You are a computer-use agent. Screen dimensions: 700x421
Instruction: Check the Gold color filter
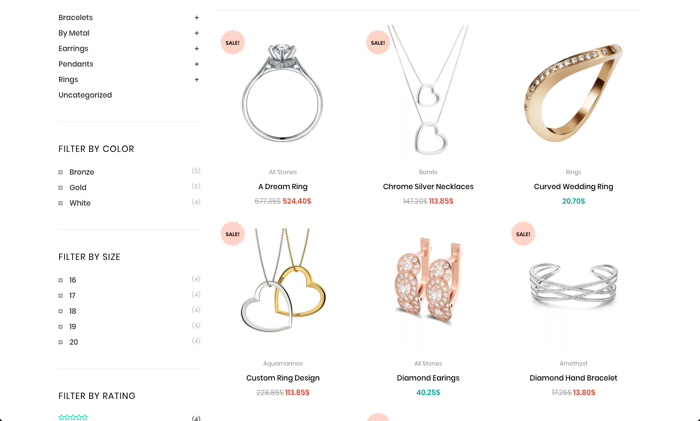click(x=61, y=188)
